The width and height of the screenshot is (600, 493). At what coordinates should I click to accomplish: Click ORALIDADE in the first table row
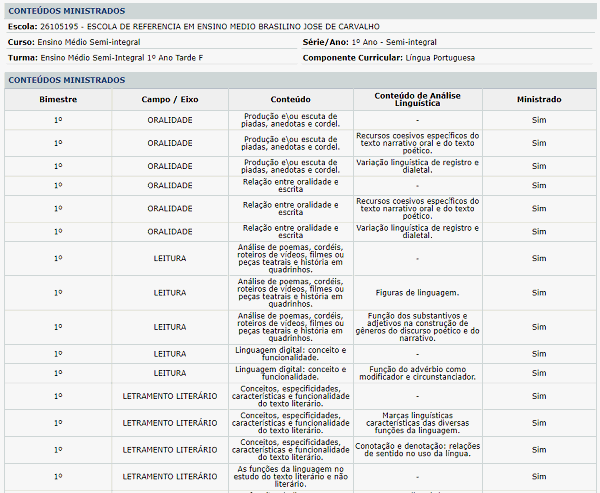[170, 120]
